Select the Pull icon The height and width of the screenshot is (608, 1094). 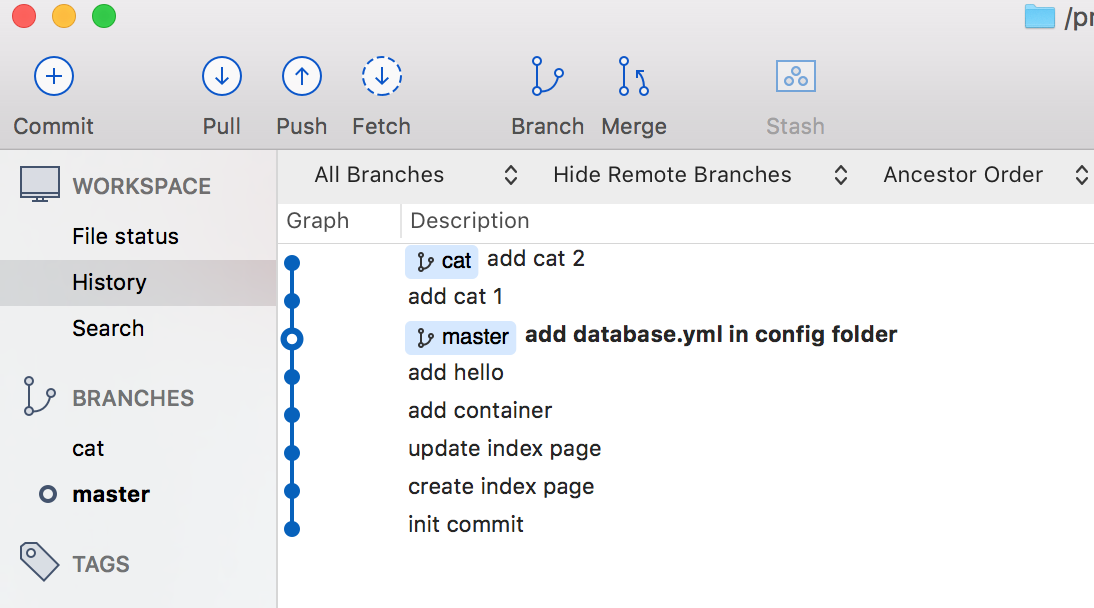(x=221, y=76)
